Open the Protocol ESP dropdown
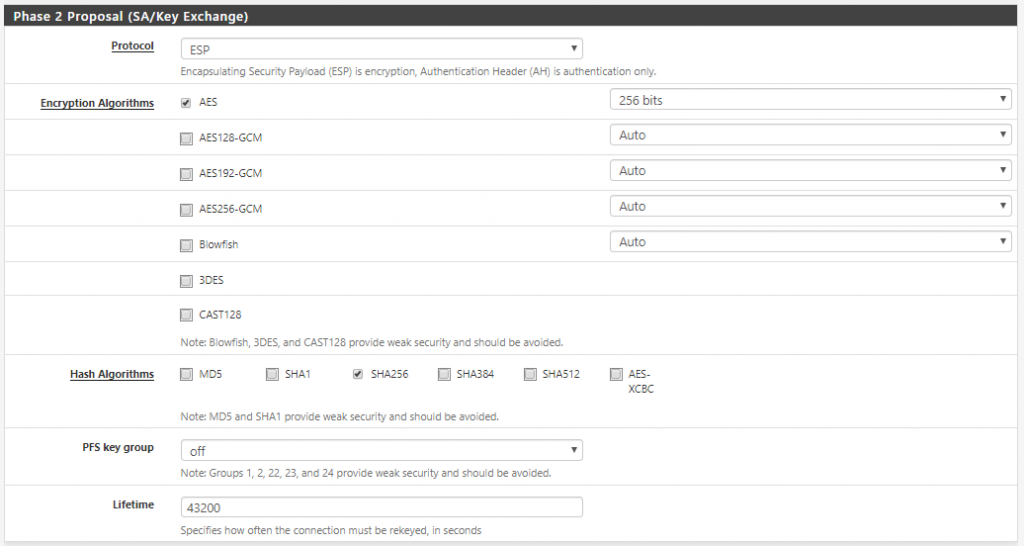The height and width of the screenshot is (546, 1024). coord(381,49)
